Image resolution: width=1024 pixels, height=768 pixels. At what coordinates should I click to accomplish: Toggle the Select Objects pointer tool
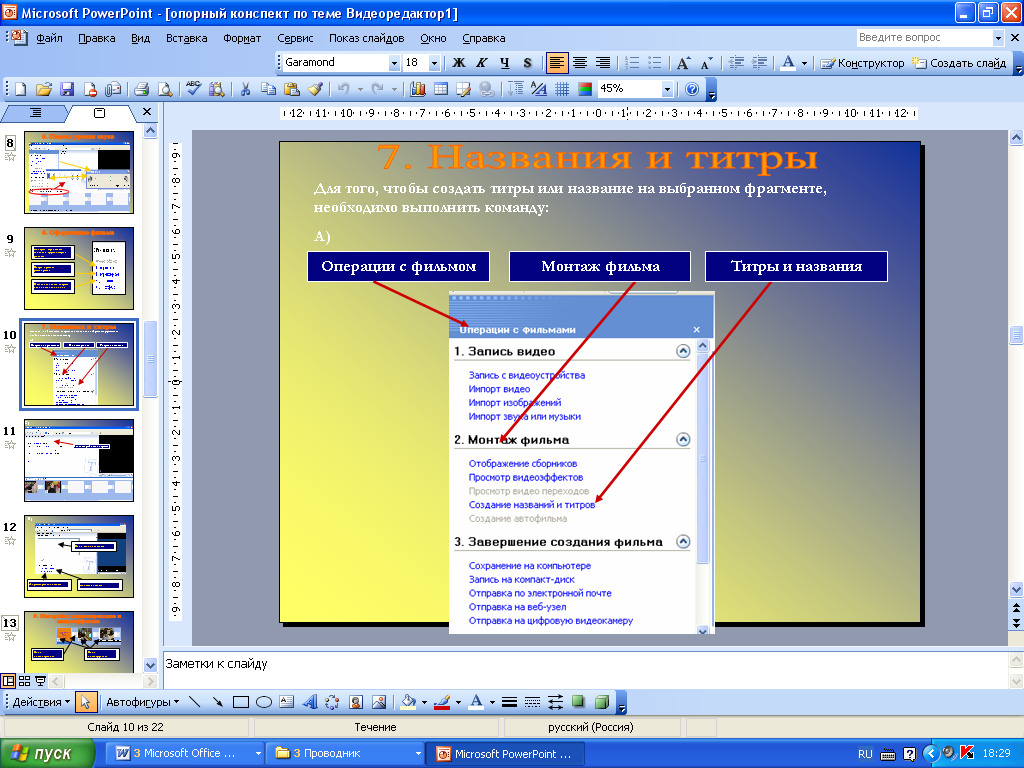[86, 702]
